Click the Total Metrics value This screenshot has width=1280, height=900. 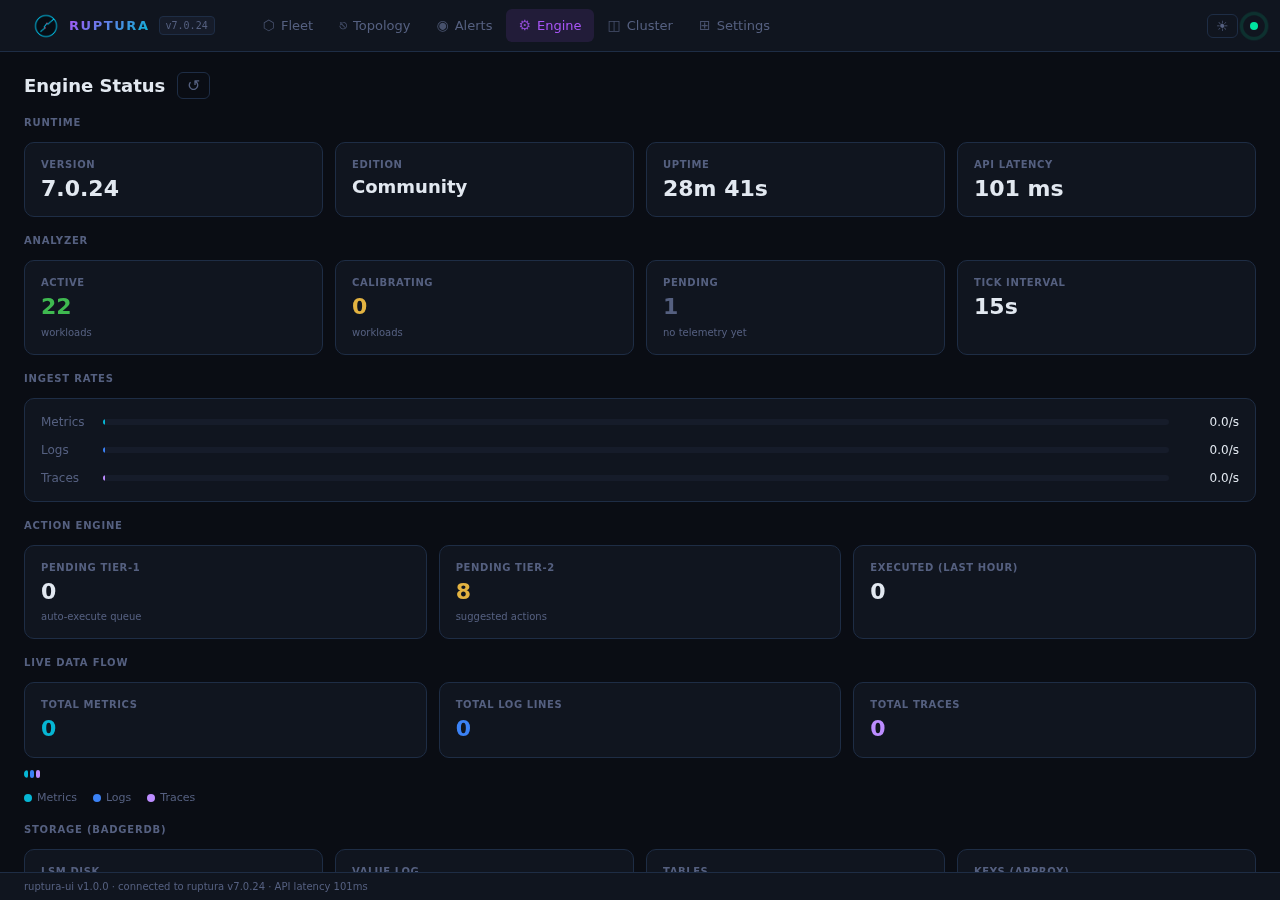48,729
